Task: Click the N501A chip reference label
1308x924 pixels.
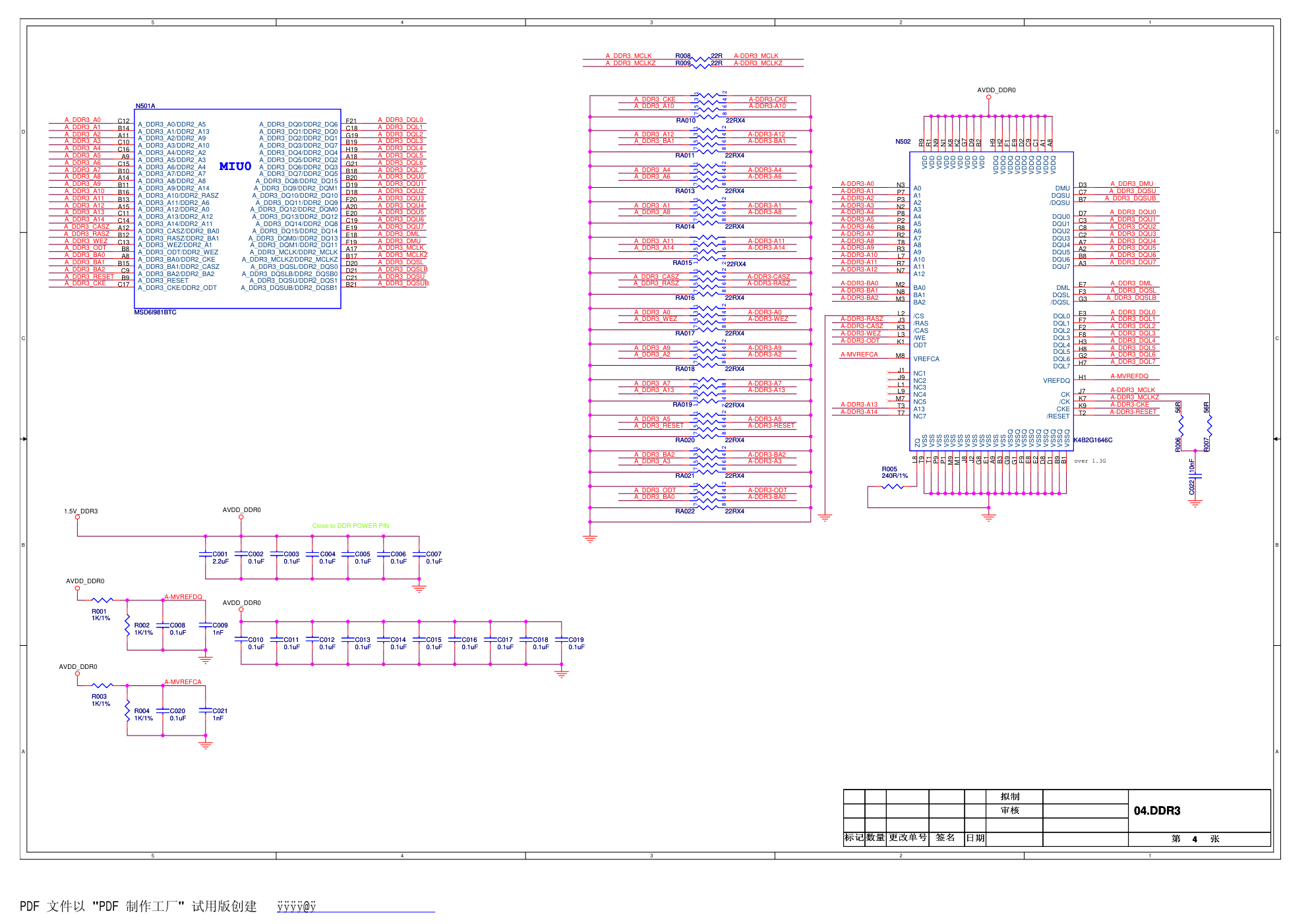Action: point(145,105)
